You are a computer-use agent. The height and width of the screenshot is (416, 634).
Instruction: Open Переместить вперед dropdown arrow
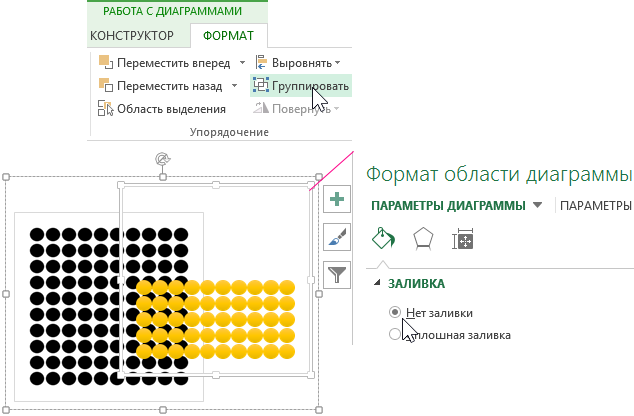coord(242,63)
